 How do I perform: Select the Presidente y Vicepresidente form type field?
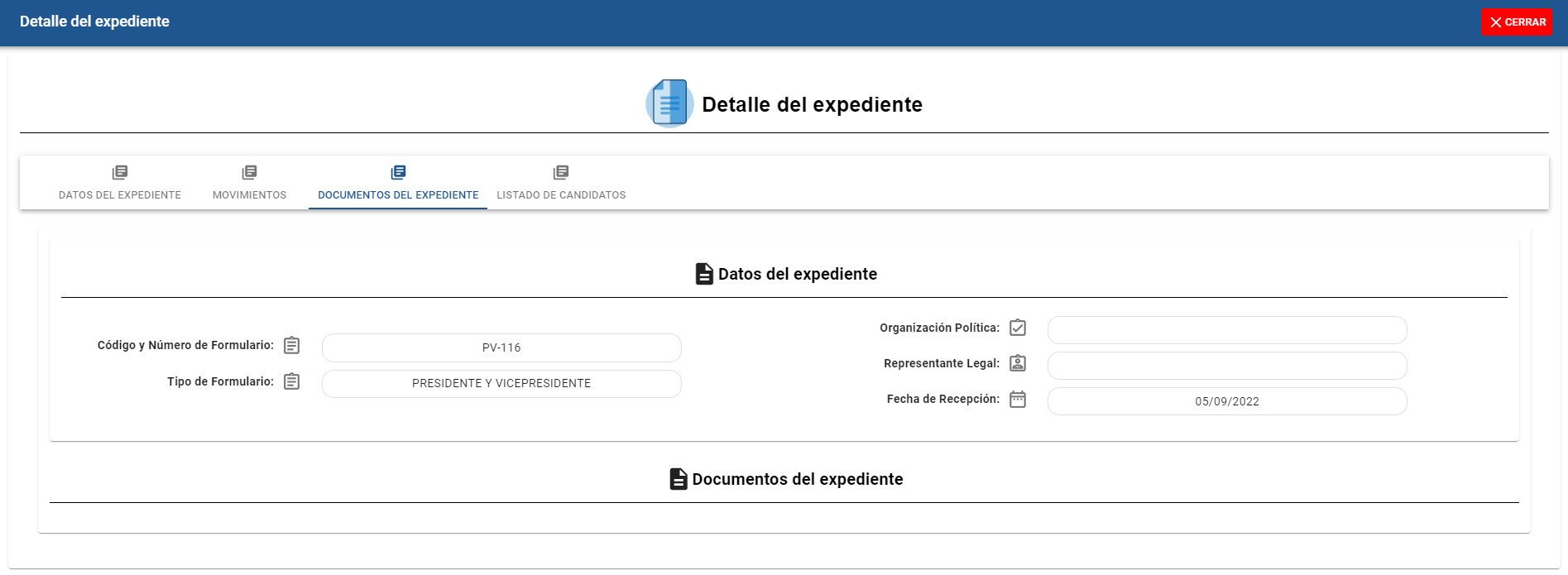click(x=501, y=383)
